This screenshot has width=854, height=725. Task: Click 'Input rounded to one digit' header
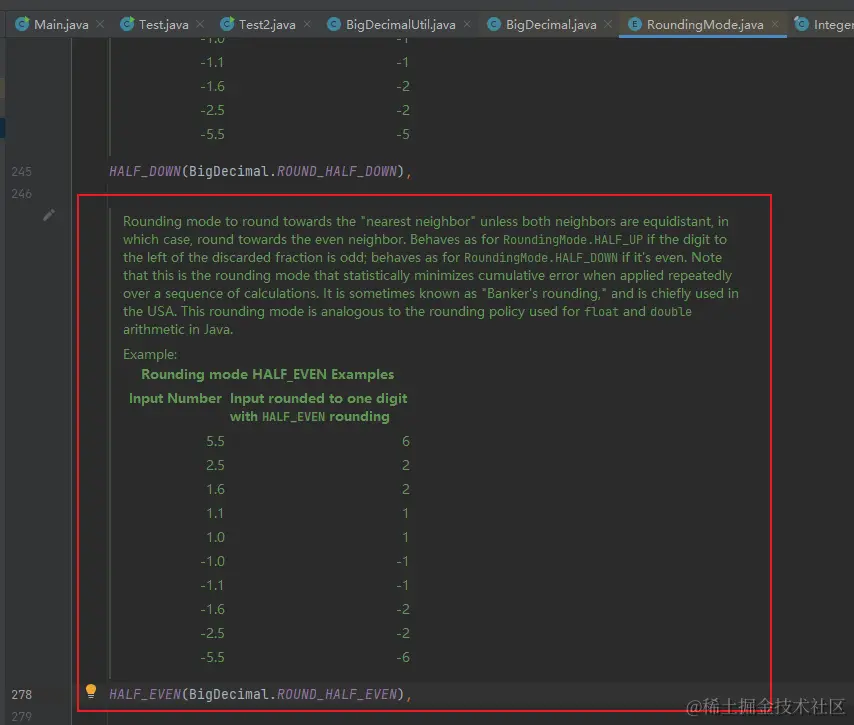319,398
